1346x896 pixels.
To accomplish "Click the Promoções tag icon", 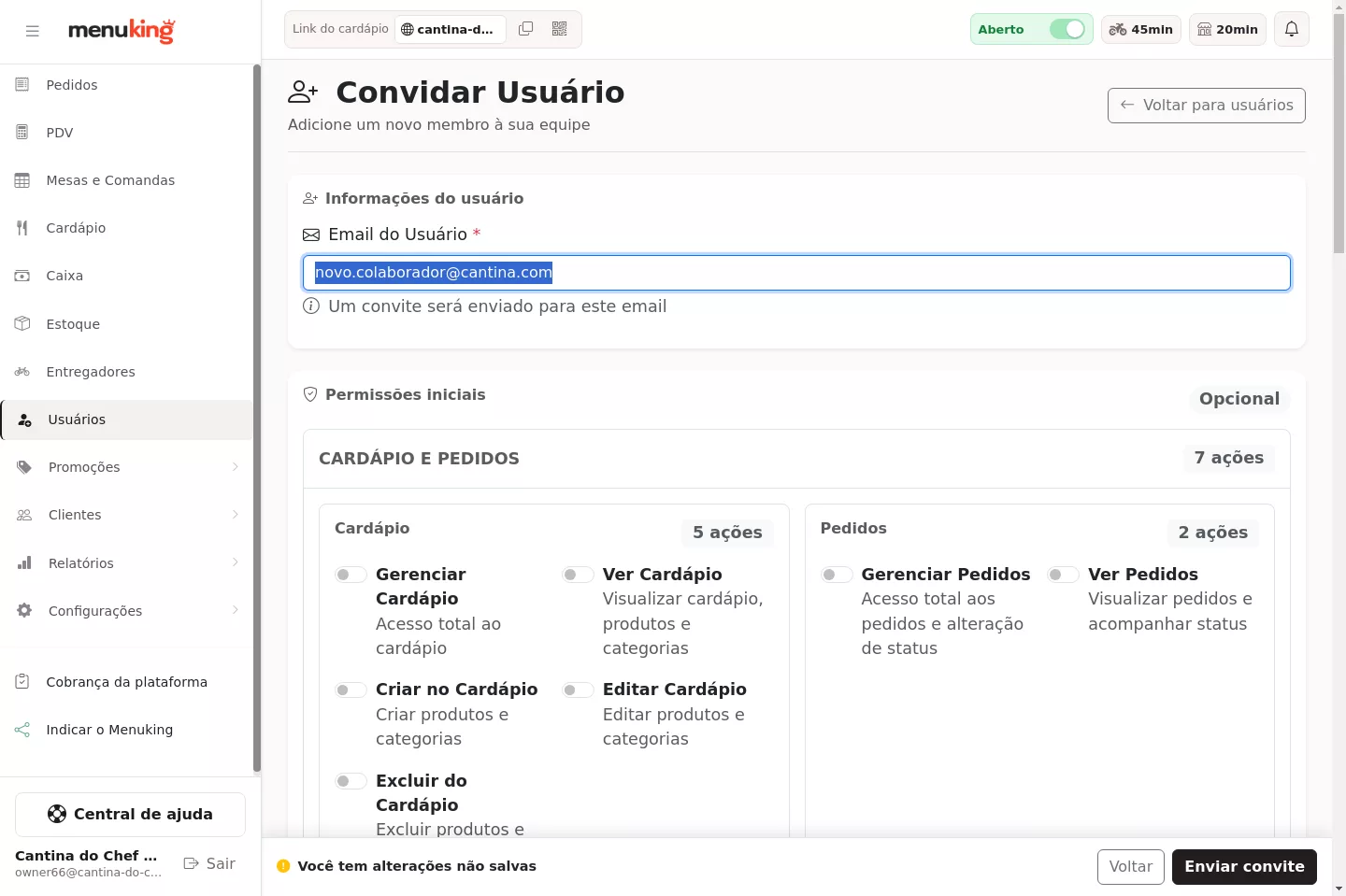I will 24,467.
